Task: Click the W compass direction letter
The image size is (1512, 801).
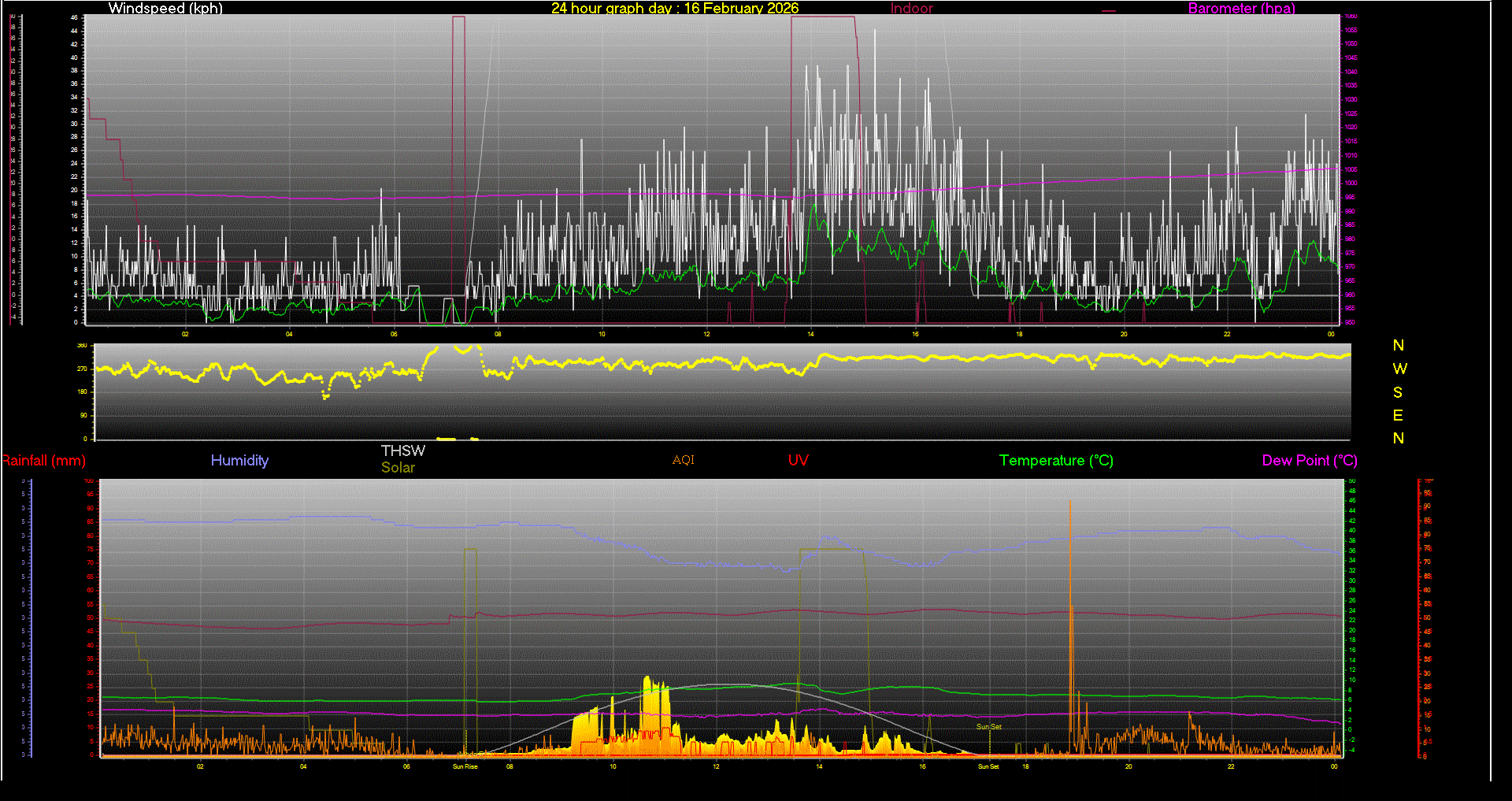Action: click(1399, 369)
